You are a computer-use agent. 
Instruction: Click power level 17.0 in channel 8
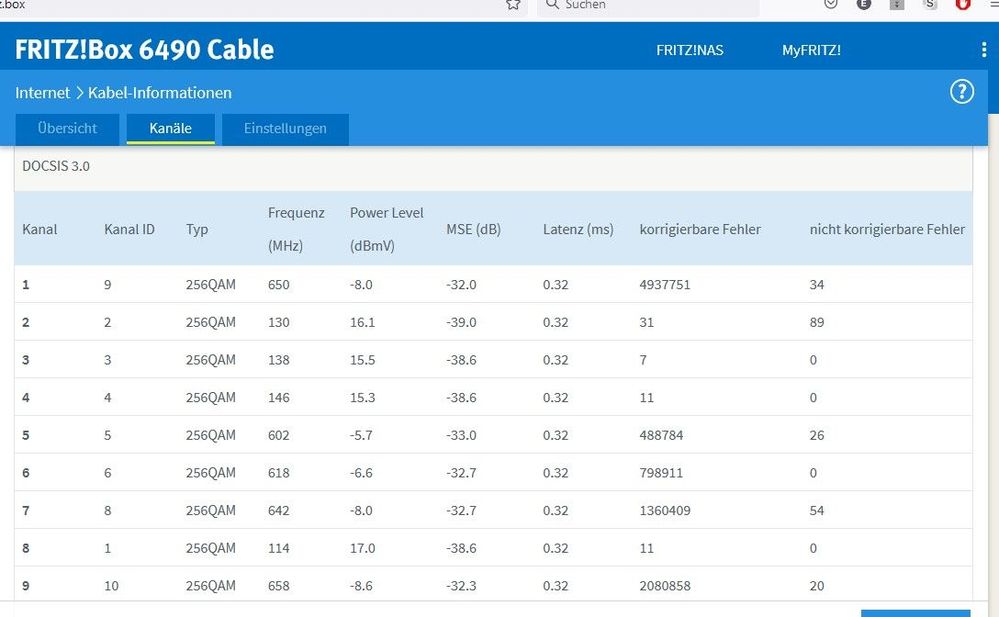pyautogui.click(x=363, y=548)
